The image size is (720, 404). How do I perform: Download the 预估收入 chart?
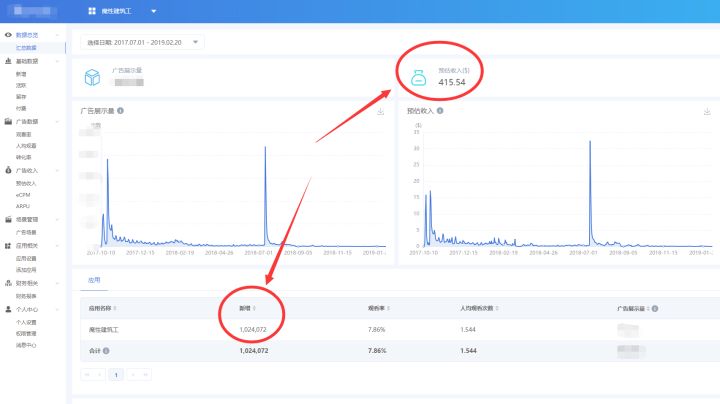707,112
